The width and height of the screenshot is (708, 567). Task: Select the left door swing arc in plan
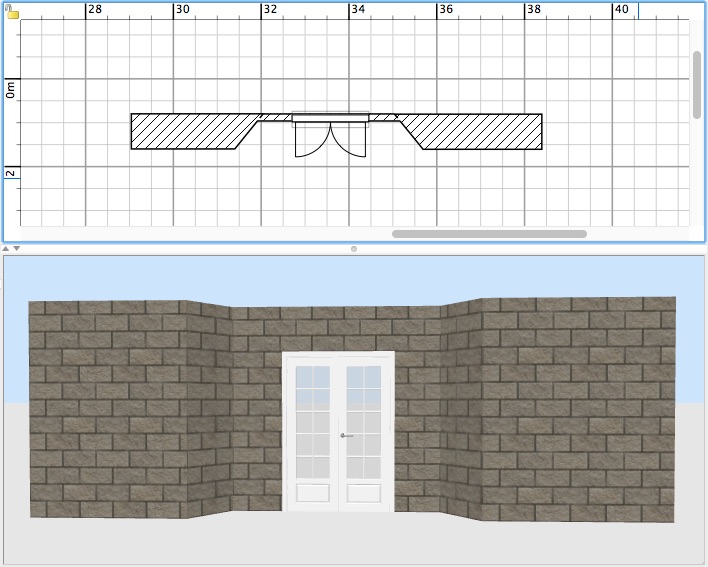click(x=311, y=141)
